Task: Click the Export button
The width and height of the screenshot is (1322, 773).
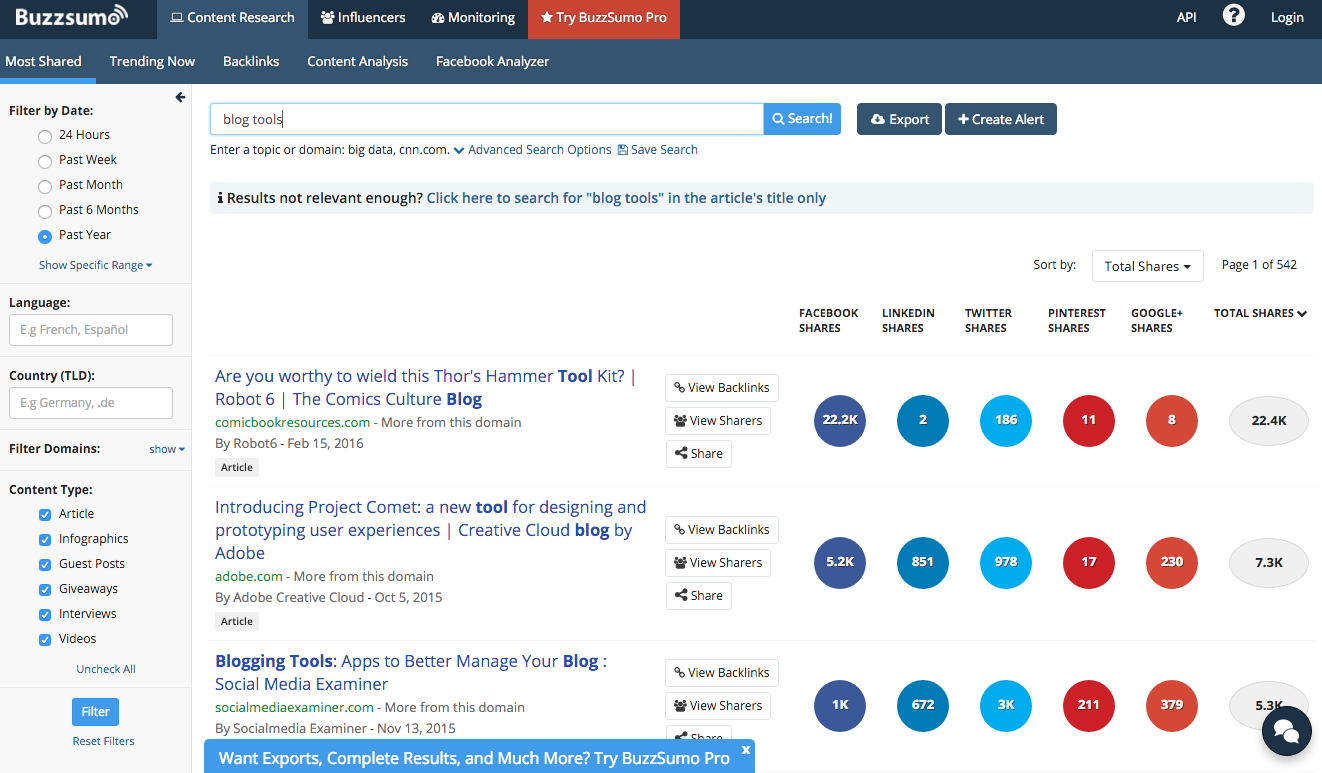Action: (900, 119)
